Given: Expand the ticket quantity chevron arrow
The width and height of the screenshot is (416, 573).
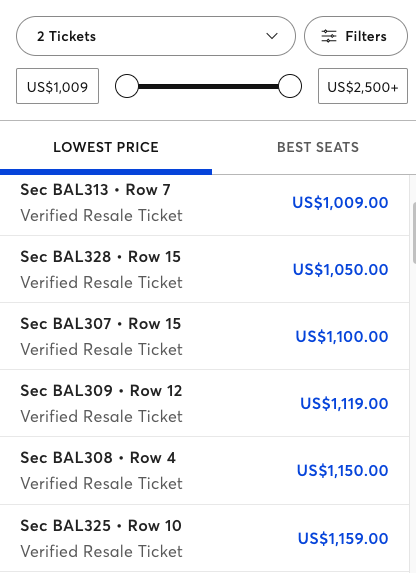Looking at the screenshot, I should (272, 36).
